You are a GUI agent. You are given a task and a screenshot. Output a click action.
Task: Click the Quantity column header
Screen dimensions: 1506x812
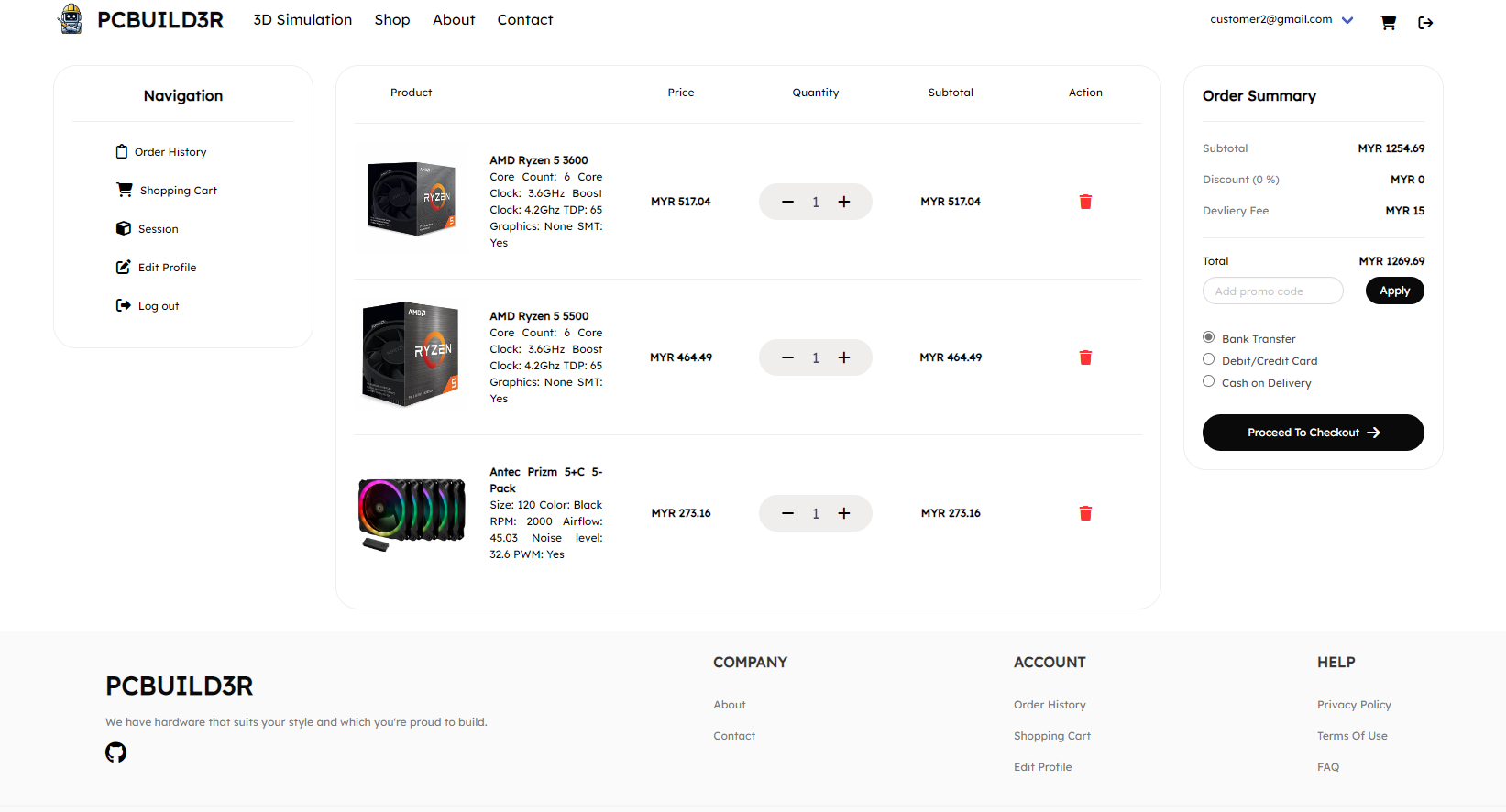816,93
